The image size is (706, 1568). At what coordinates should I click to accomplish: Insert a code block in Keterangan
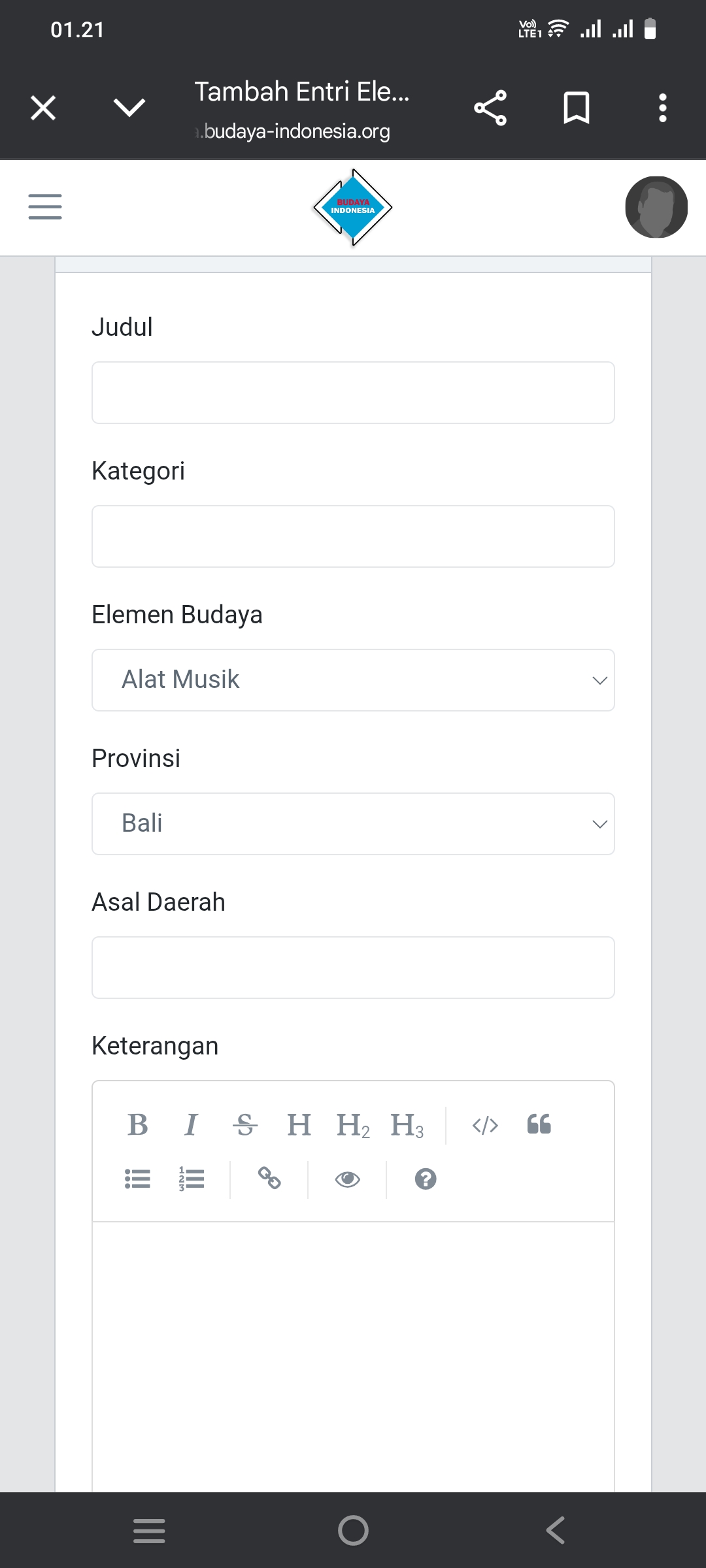coord(485,1124)
